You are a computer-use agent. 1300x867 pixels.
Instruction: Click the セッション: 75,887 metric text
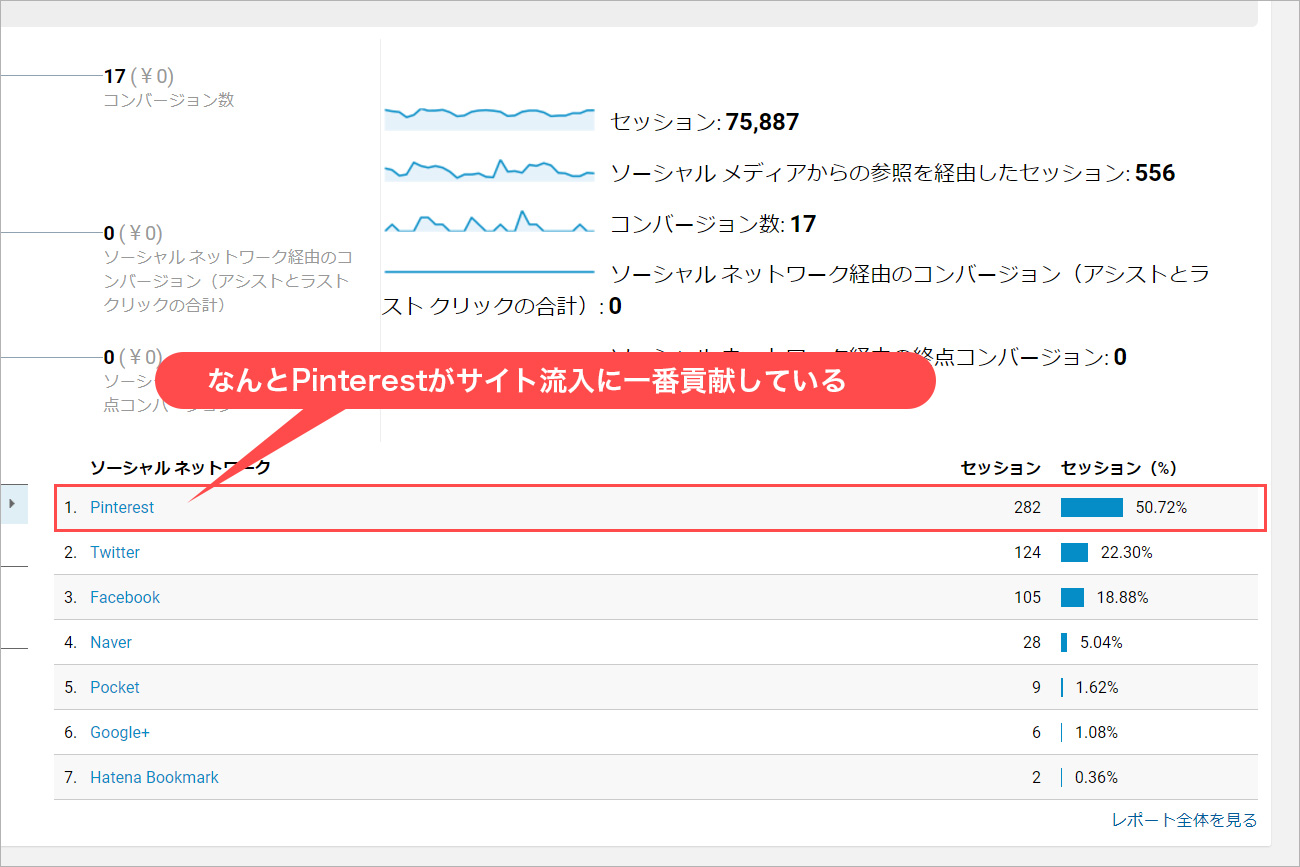click(705, 122)
